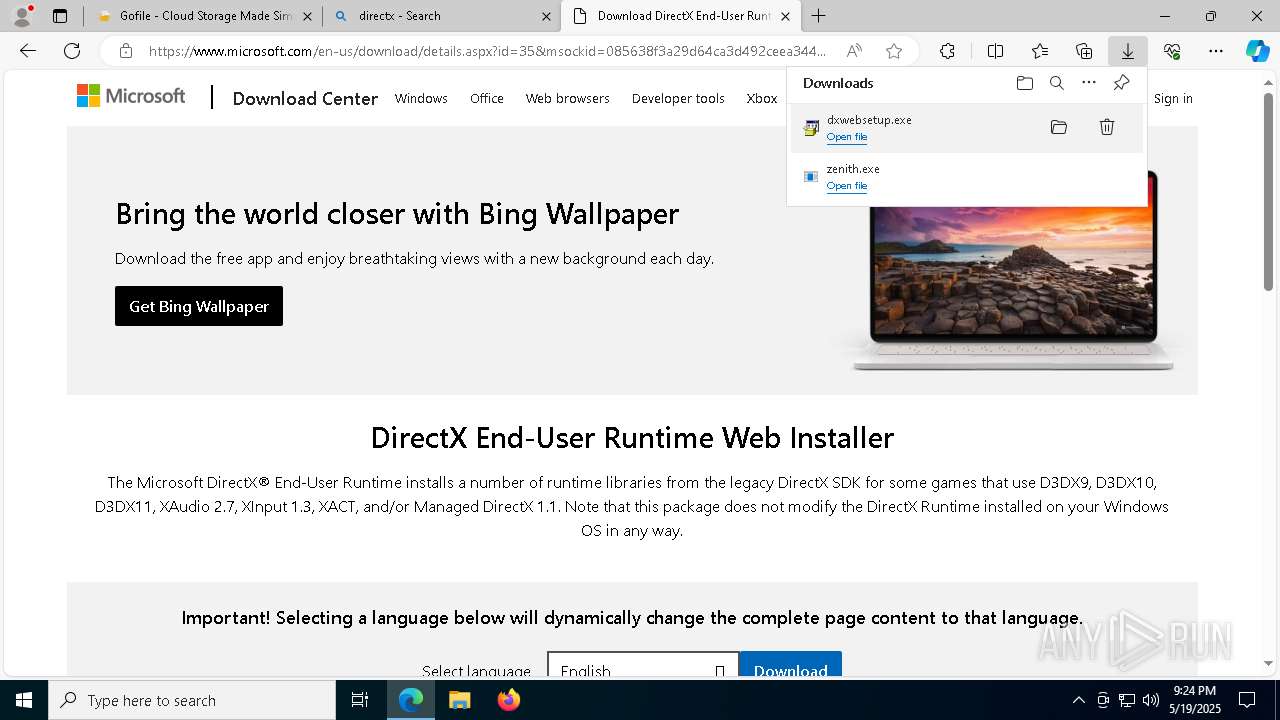The height and width of the screenshot is (720, 1280).
Task: Click Get Bing Wallpaper button
Action: 199,306
